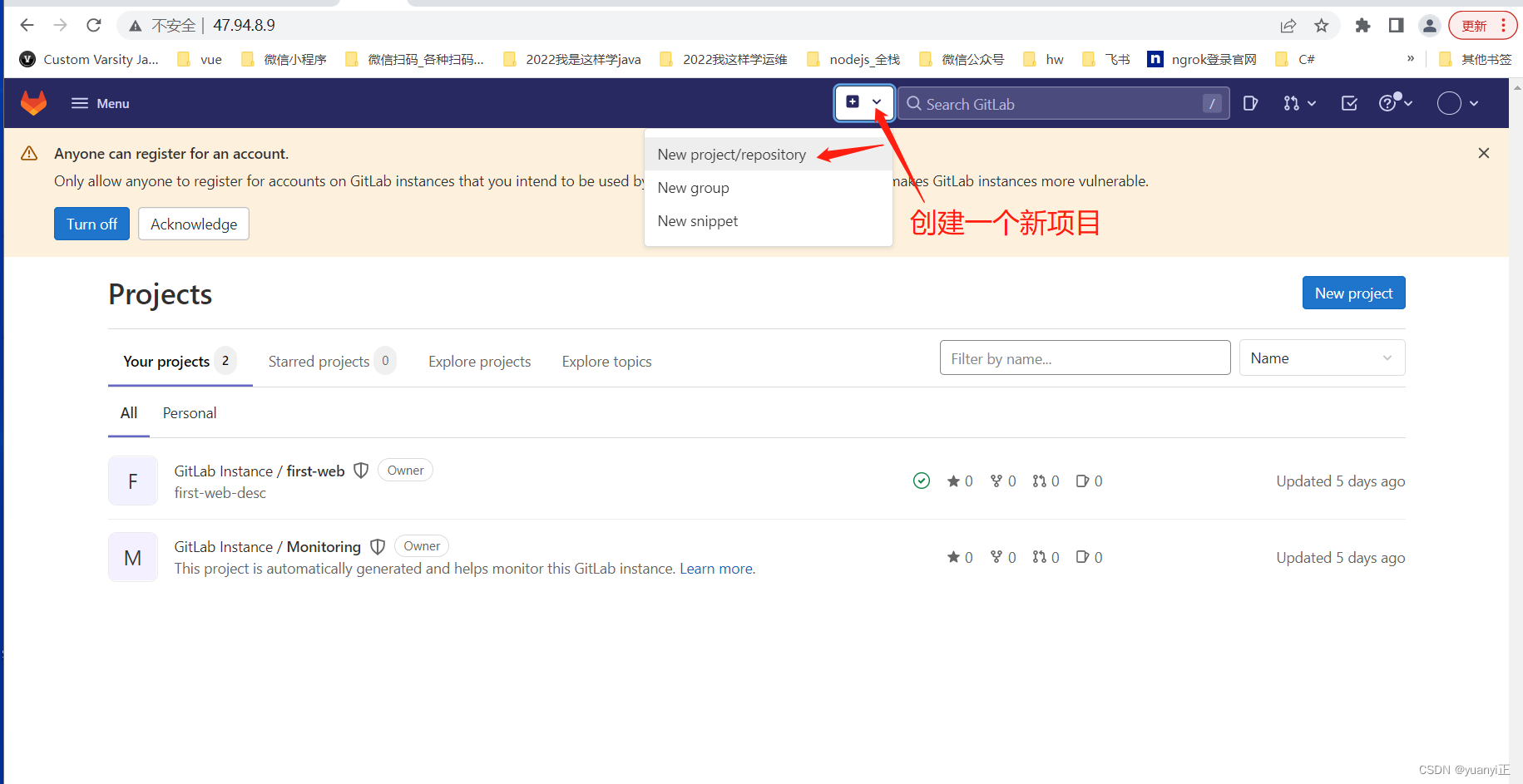Toggle the browser side panel icon
Viewport: 1523px width, 784px height.
1396,26
